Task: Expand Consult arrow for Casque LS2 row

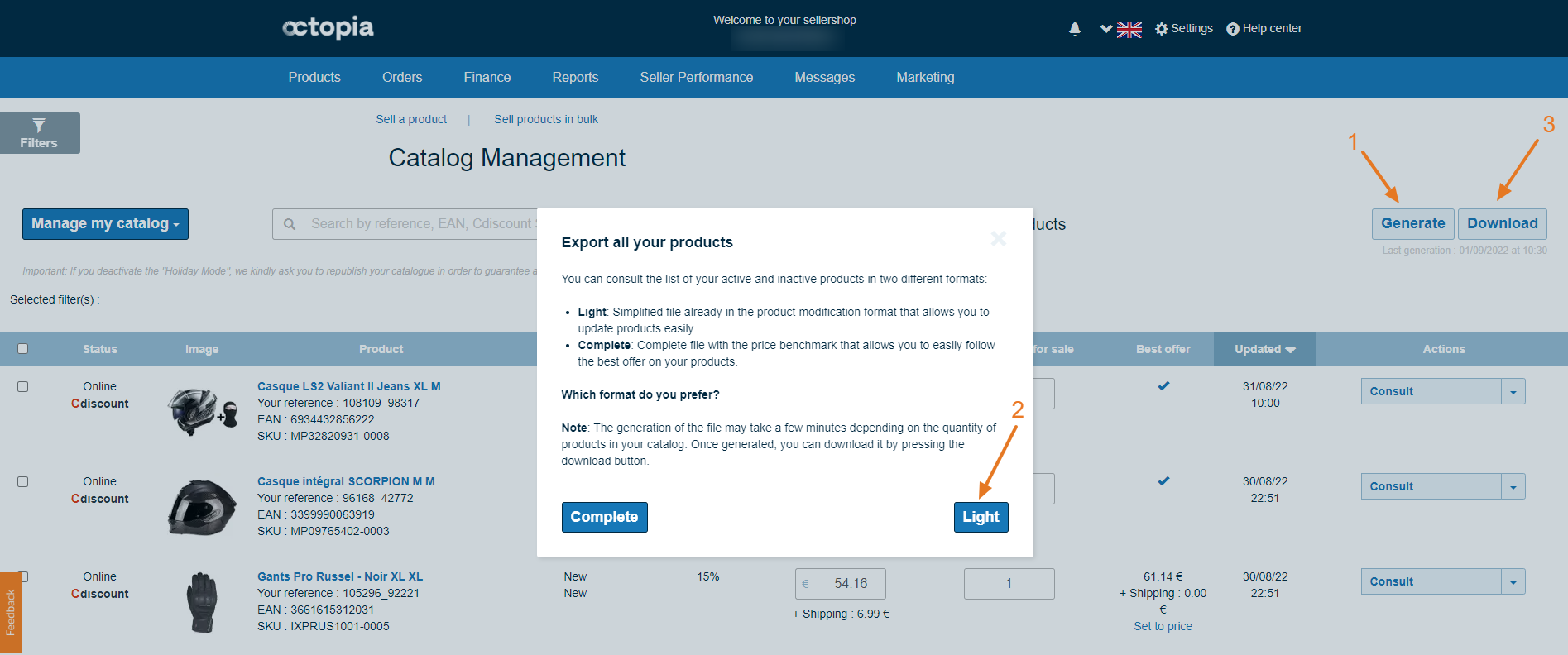Action: click(1513, 392)
